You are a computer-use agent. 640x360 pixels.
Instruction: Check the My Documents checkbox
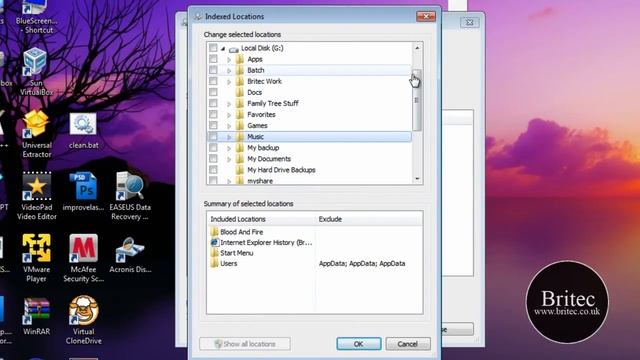coord(213,158)
